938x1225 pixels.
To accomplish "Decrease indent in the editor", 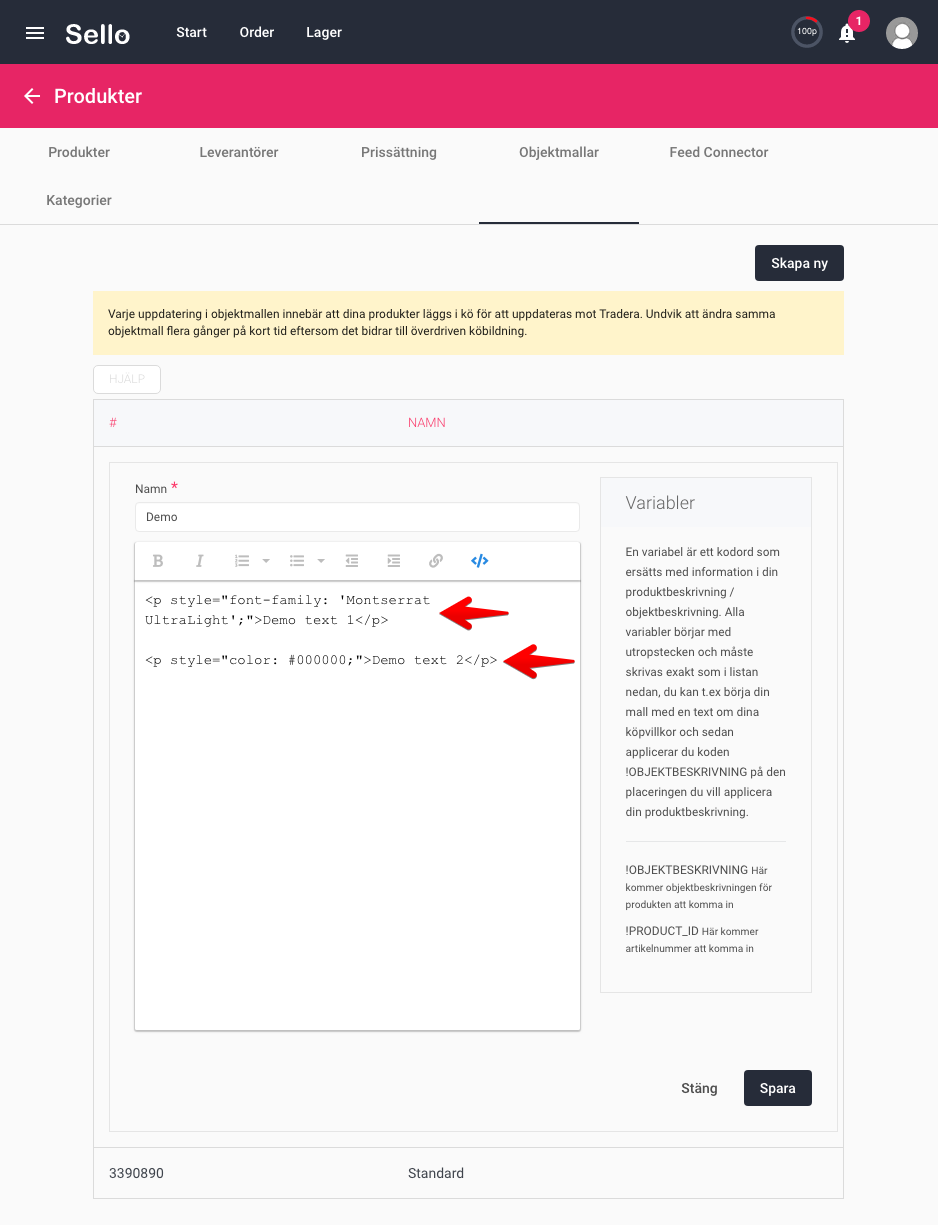I will point(352,561).
